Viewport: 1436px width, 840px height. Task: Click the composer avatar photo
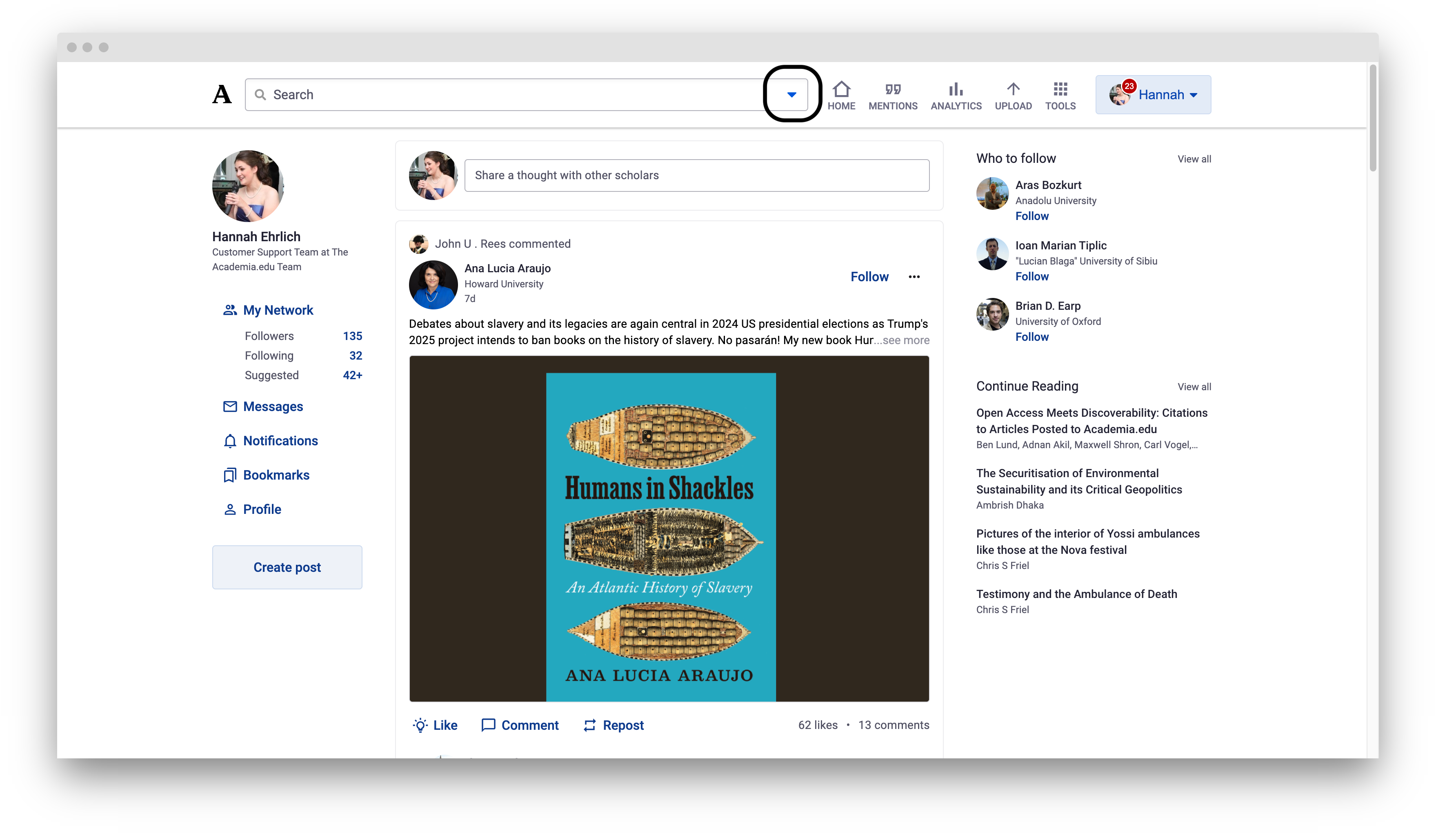(433, 176)
